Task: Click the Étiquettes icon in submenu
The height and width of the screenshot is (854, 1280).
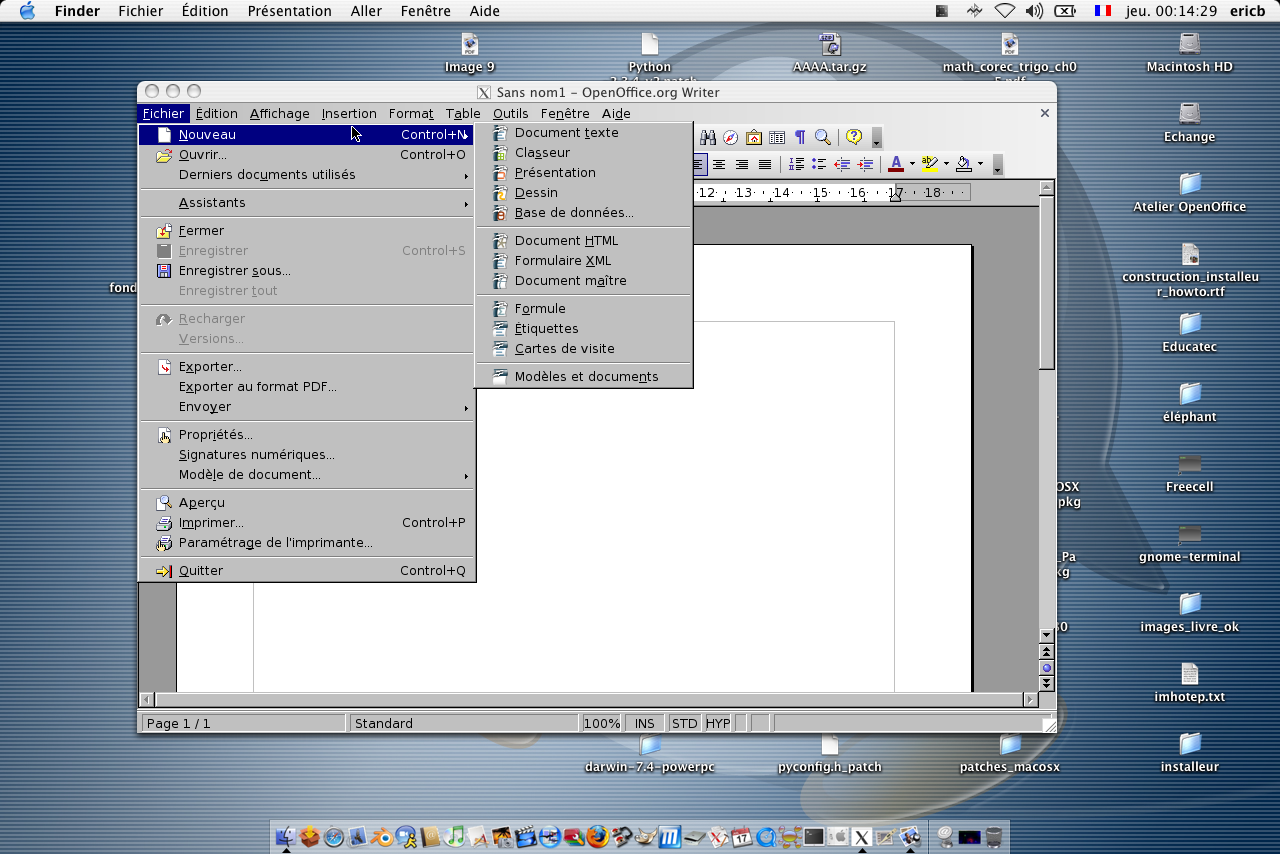Action: (x=500, y=328)
